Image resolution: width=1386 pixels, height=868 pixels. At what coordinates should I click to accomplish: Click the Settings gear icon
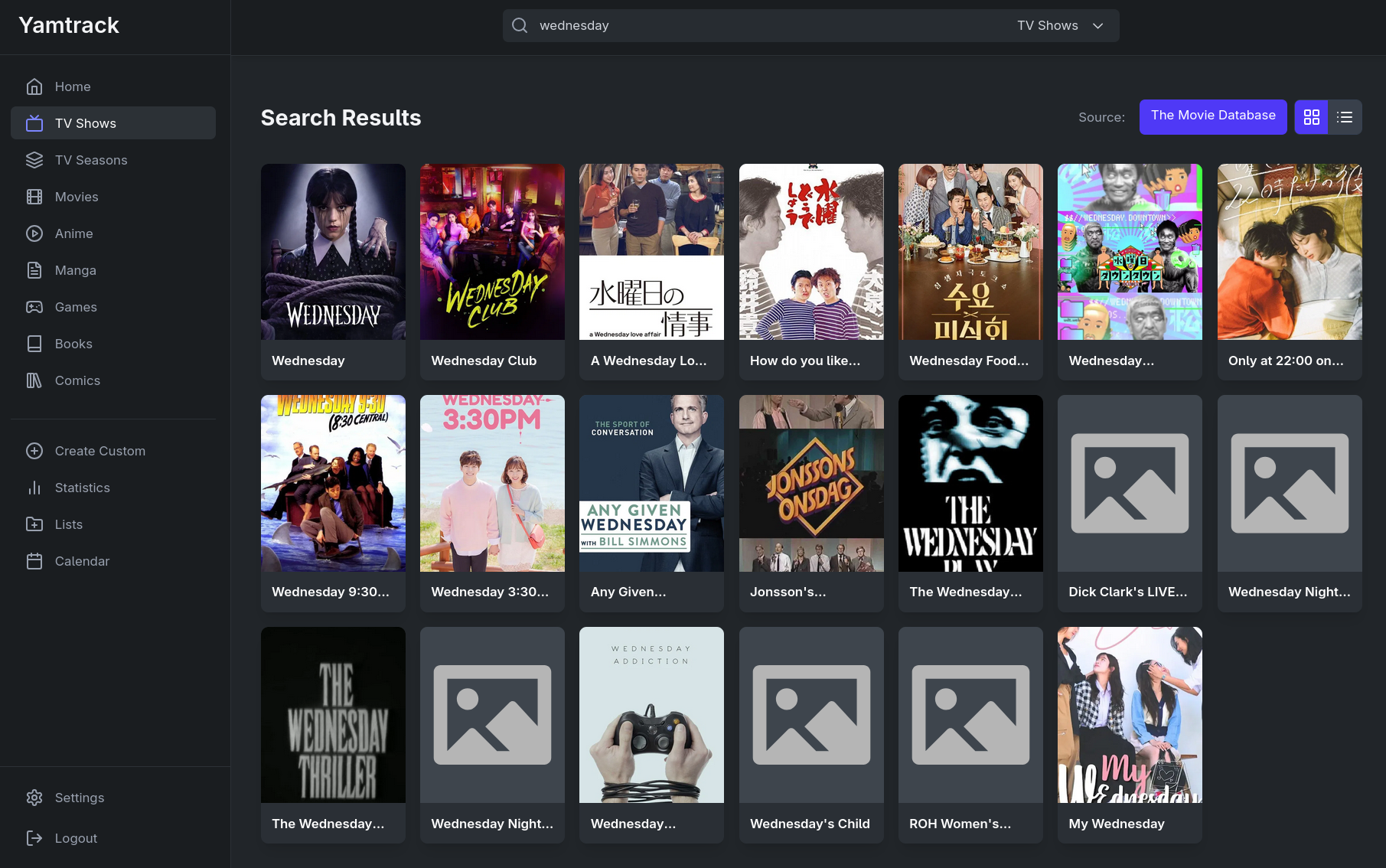coord(34,798)
